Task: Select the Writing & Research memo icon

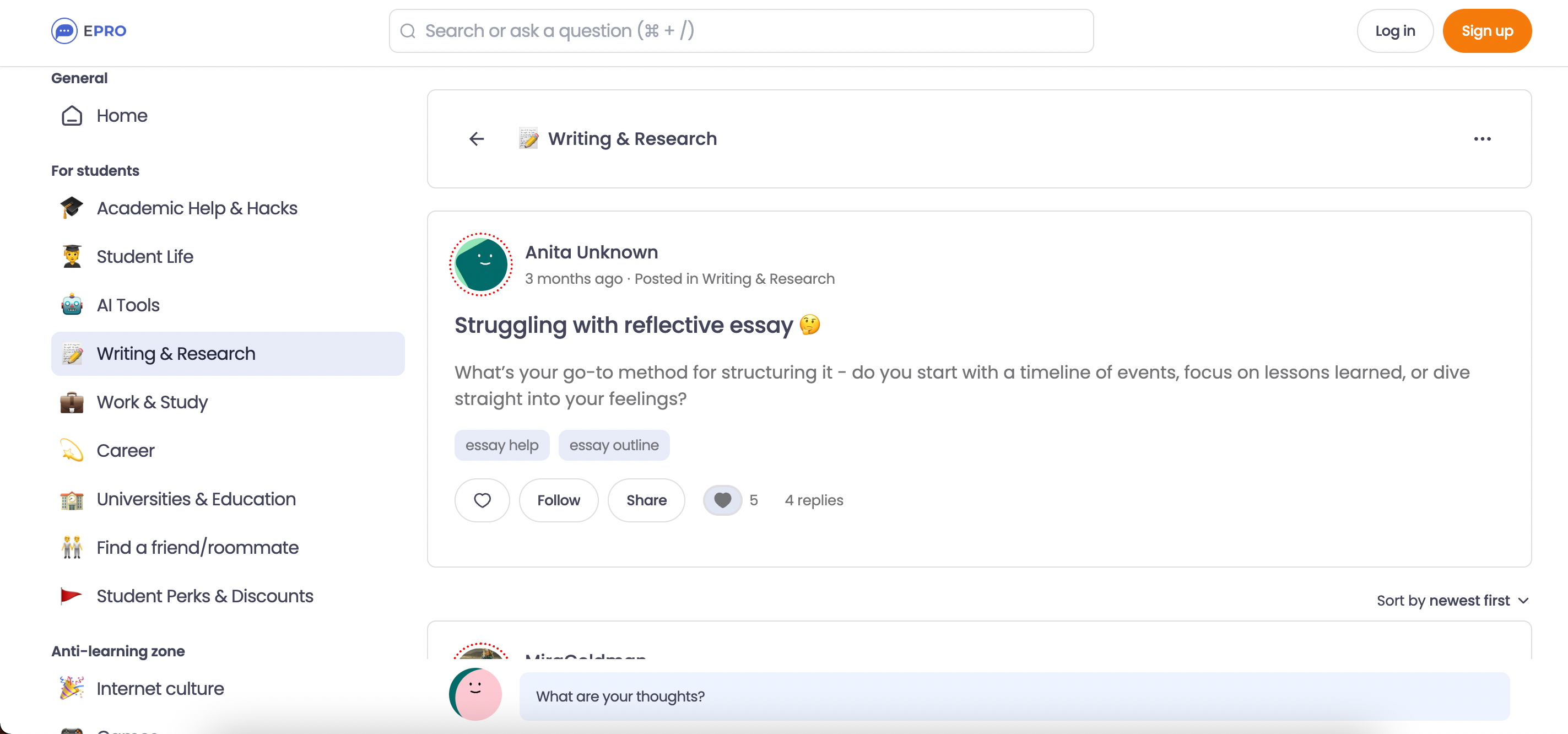Action: pos(71,354)
